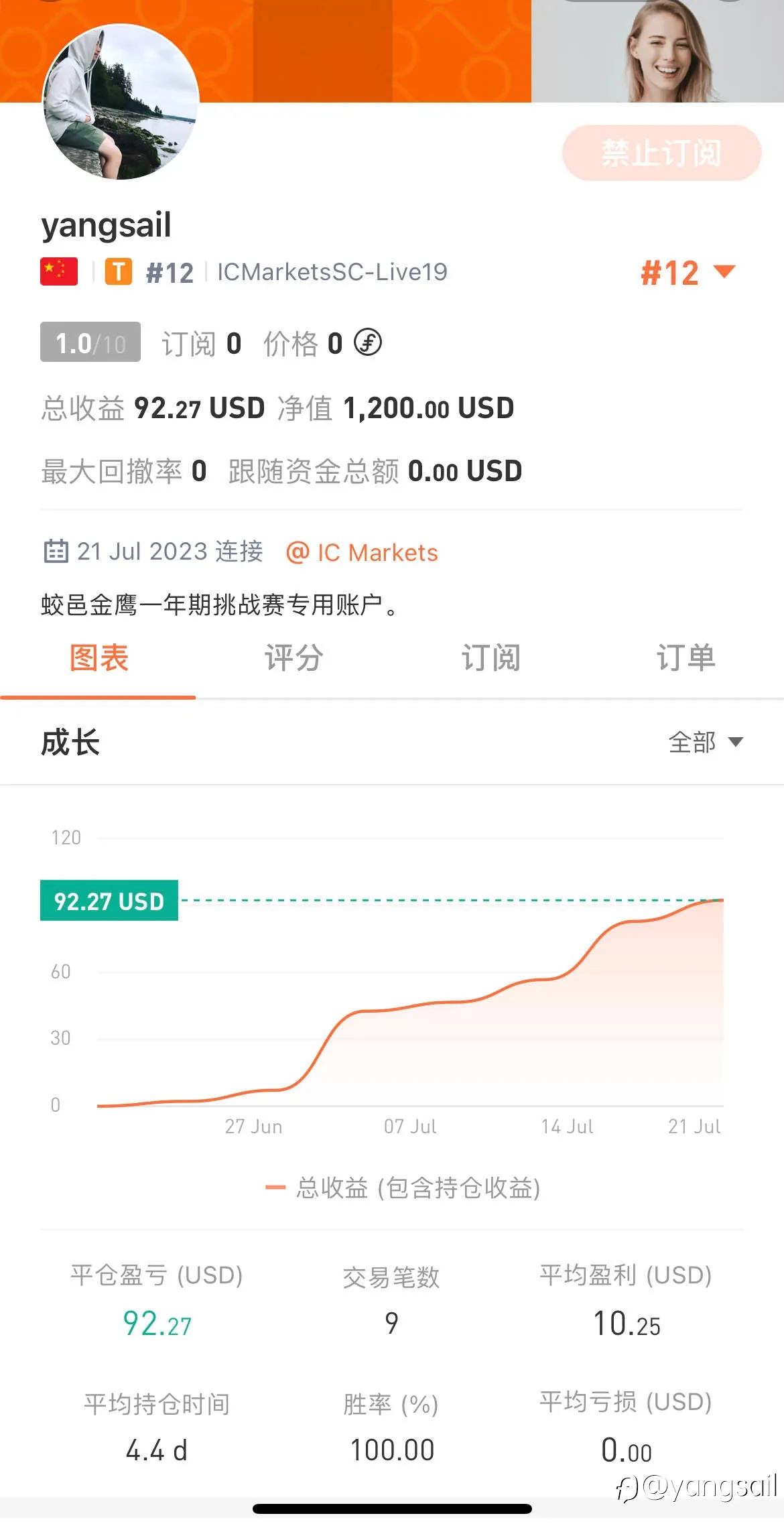Tap the 禁止订阅 button
Screen dimensions: 784x1530
(x=662, y=153)
